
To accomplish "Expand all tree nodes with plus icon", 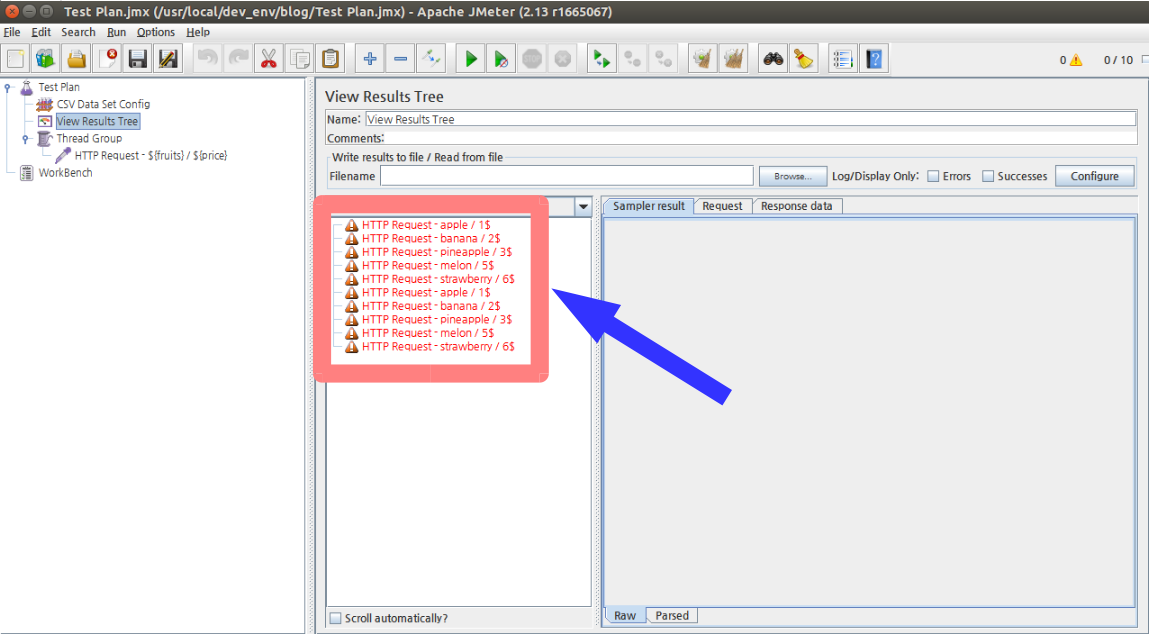I will click(x=370, y=59).
